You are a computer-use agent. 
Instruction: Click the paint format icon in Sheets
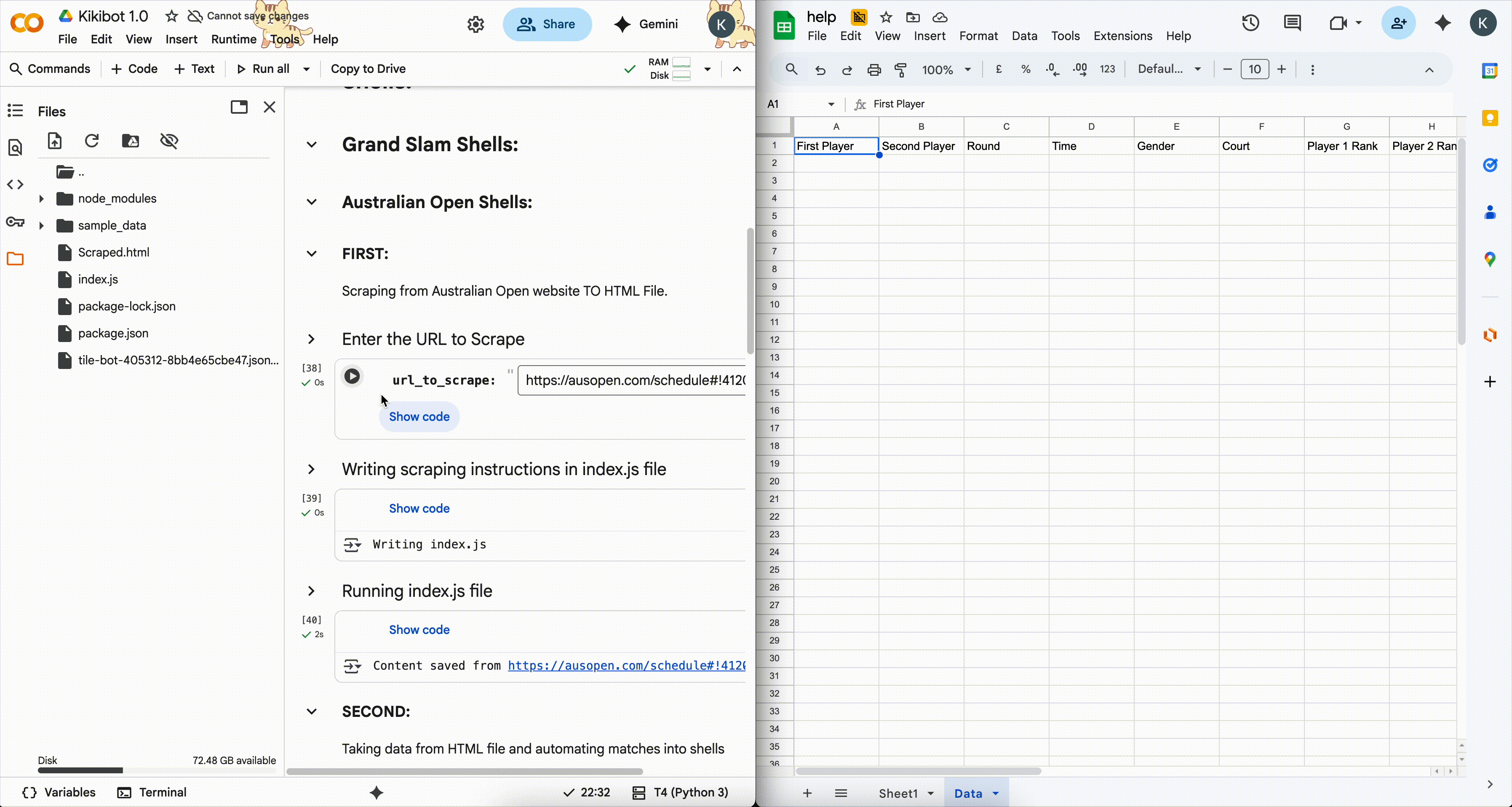coord(900,69)
